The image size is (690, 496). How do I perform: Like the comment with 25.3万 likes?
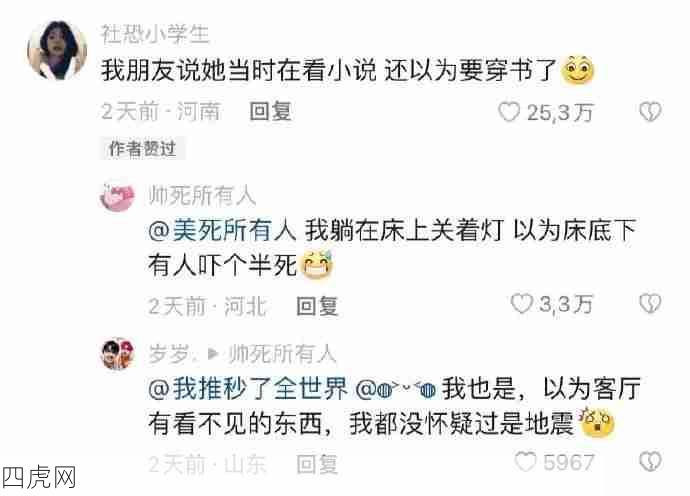[510, 112]
